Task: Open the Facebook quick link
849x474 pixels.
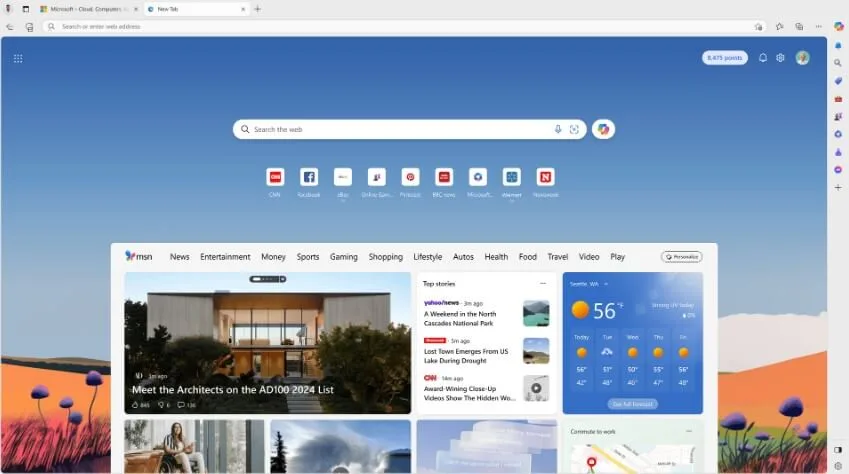Action: coord(309,177)
